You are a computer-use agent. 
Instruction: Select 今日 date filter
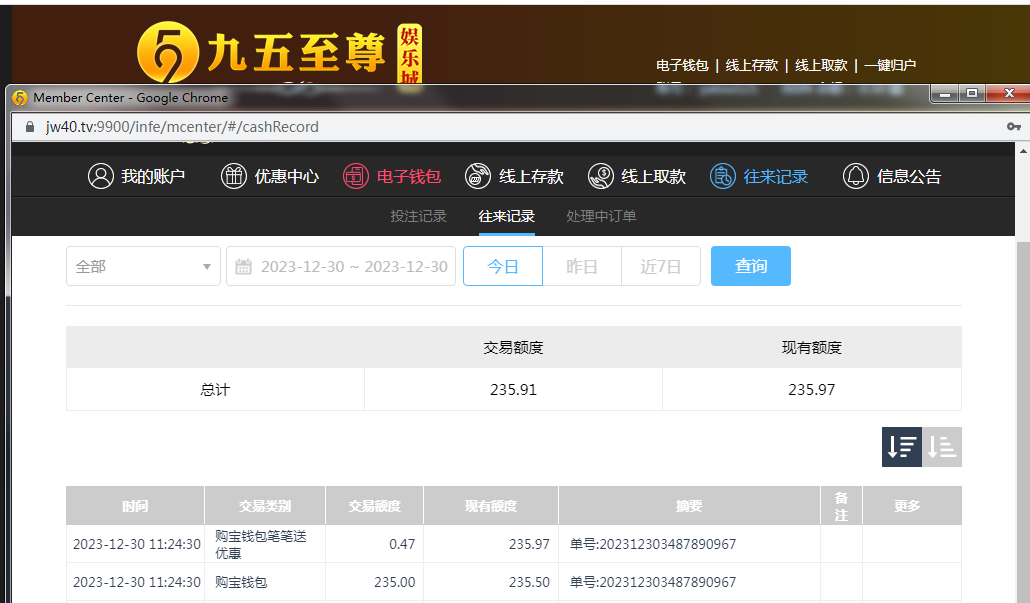(x=503, y=266)
